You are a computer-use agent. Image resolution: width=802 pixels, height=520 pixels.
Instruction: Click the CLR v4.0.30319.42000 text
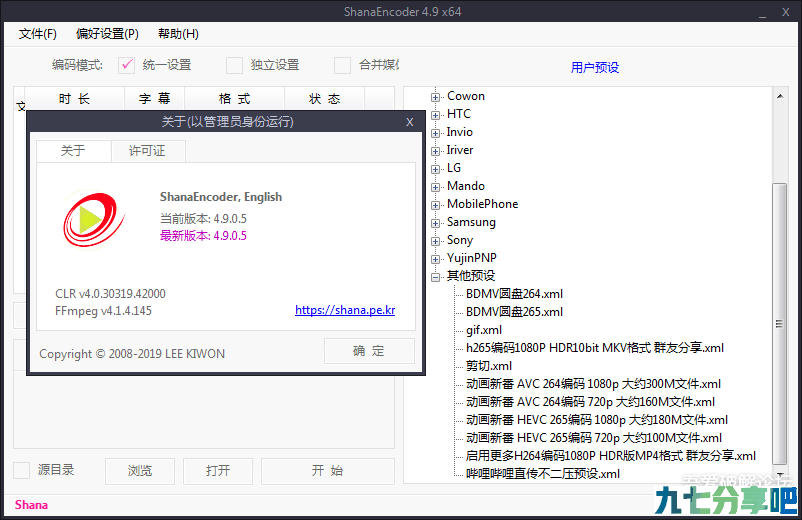coord(110,294)
